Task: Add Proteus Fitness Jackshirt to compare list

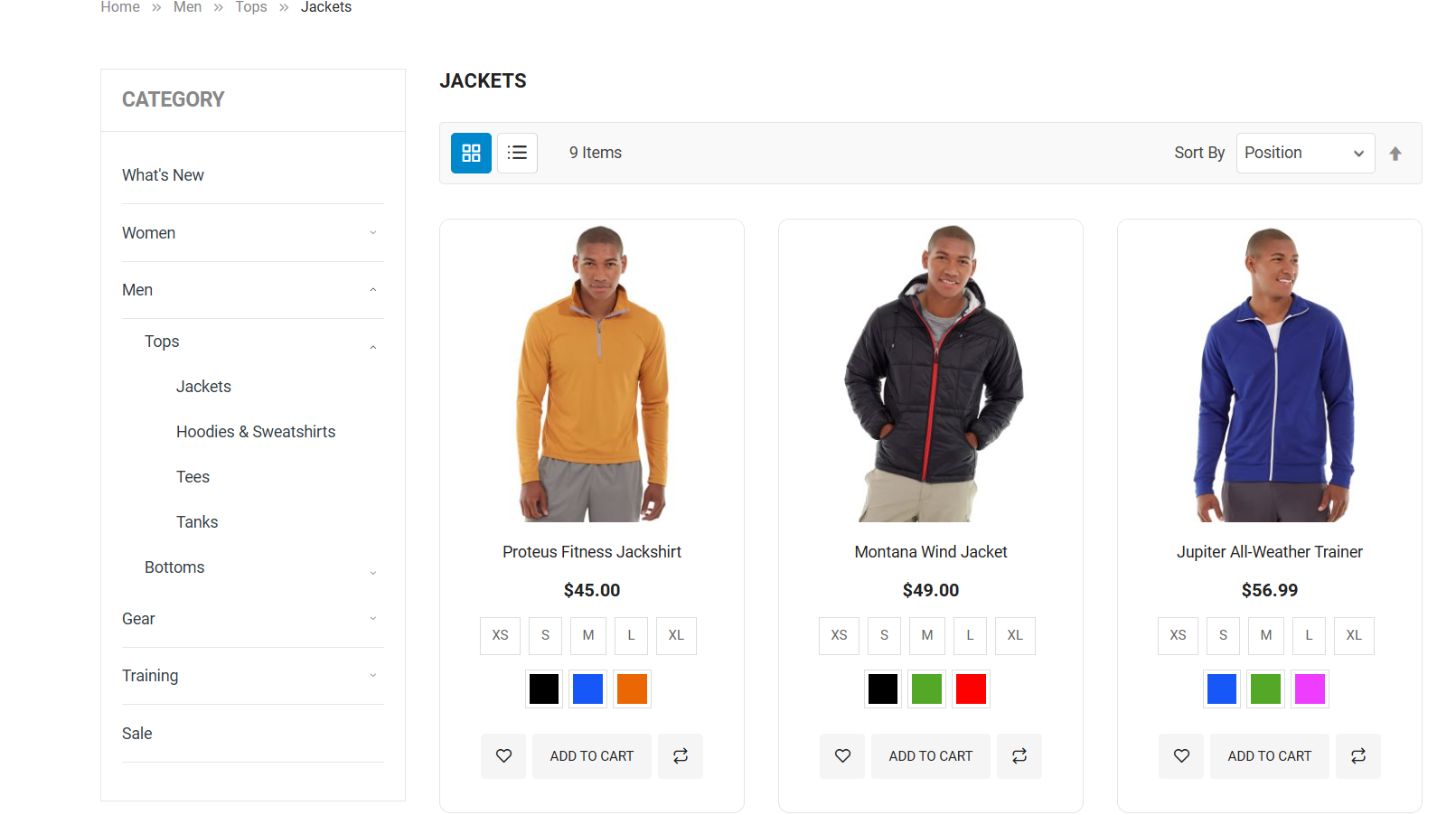Action: (x=680, y=755)
